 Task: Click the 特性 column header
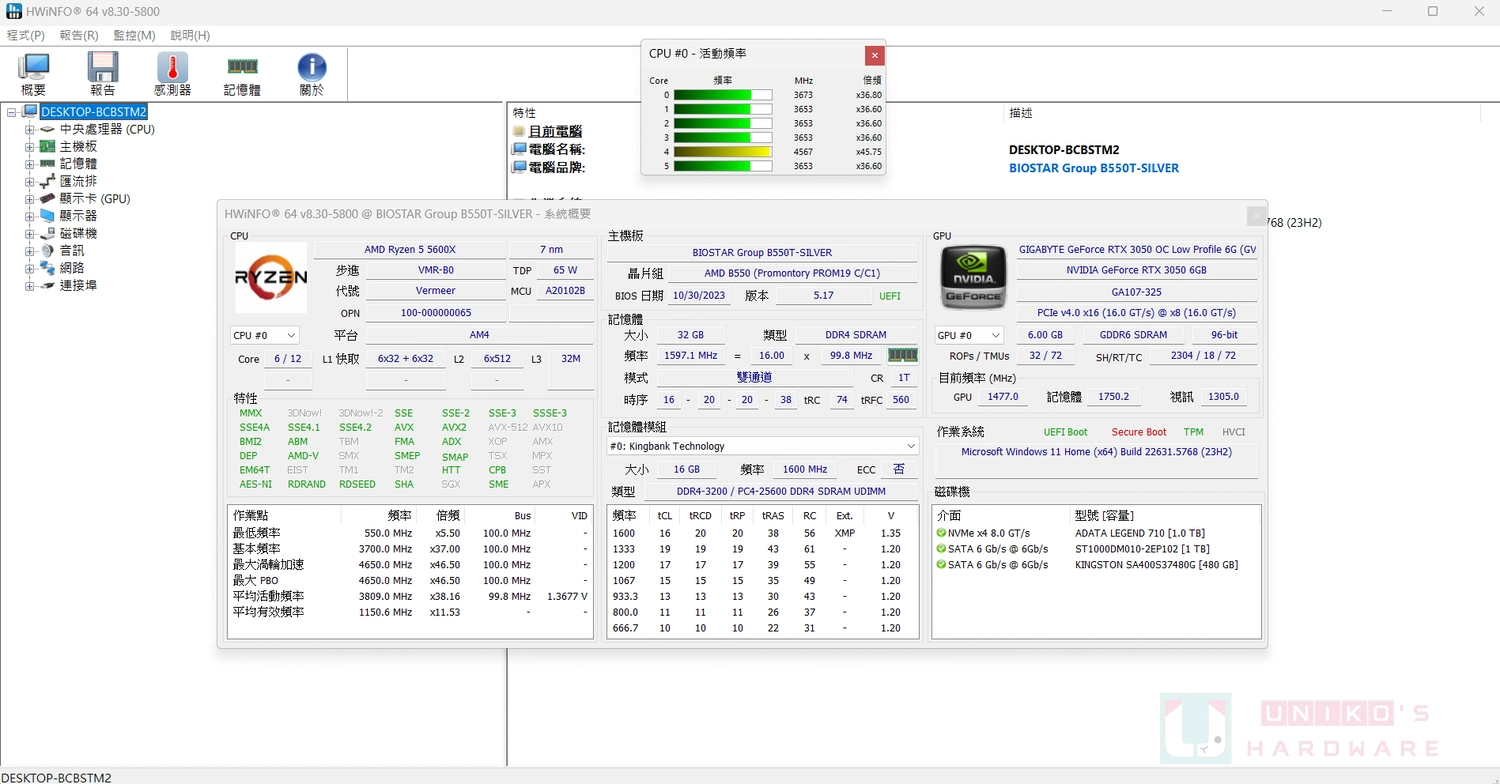[524, 113]
